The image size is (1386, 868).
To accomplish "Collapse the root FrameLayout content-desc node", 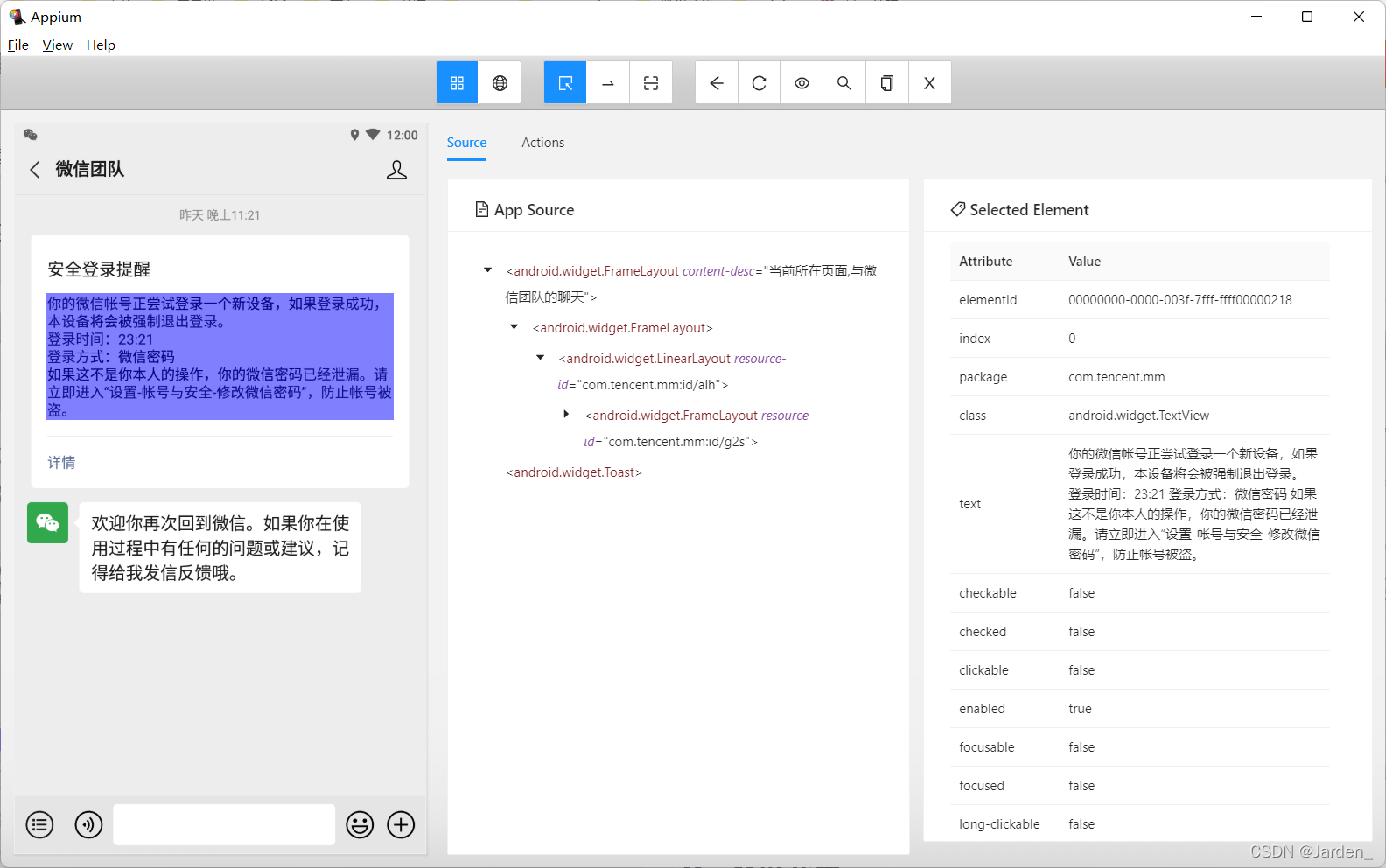I will point(488,270).
